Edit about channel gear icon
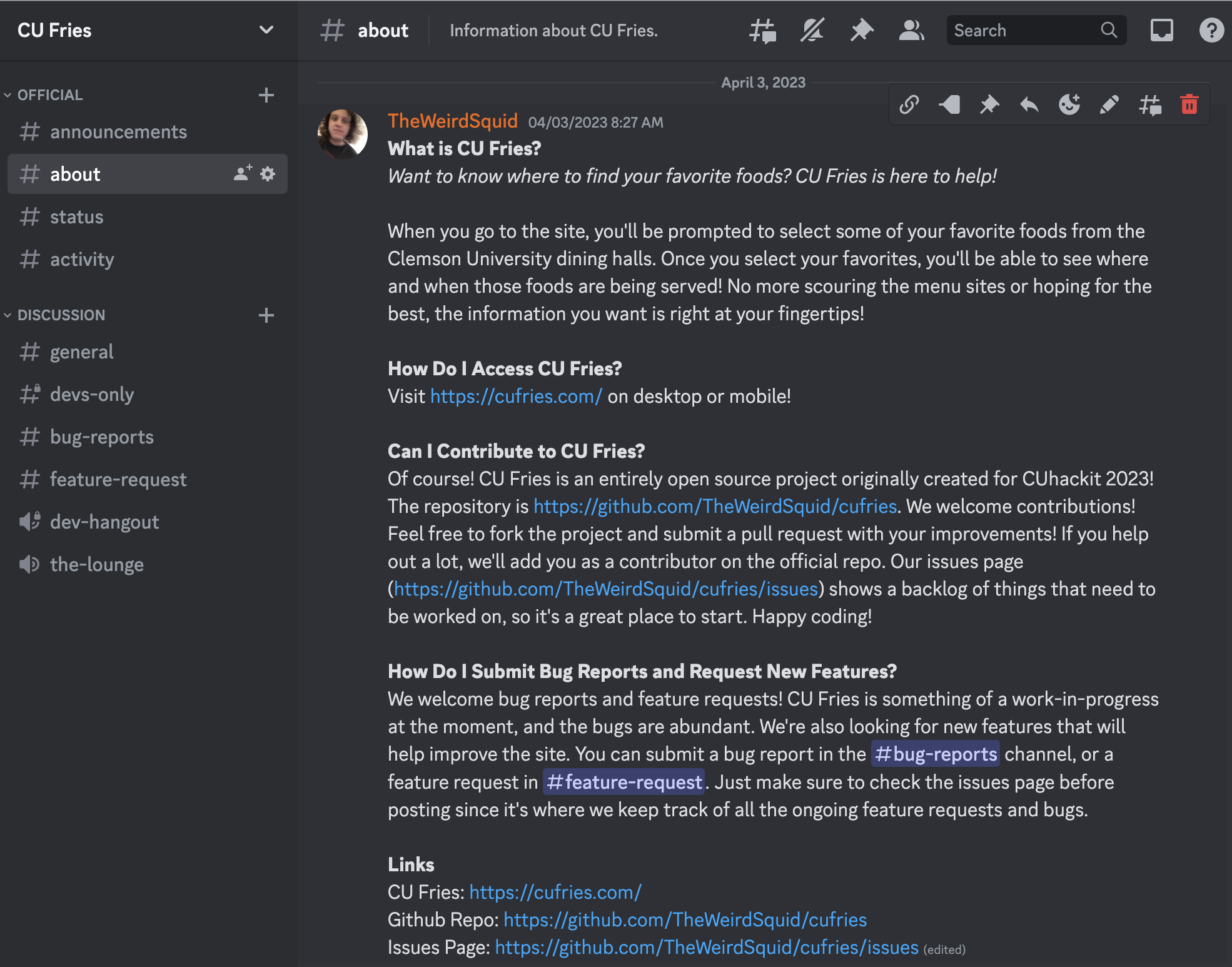 pos(268,174)
